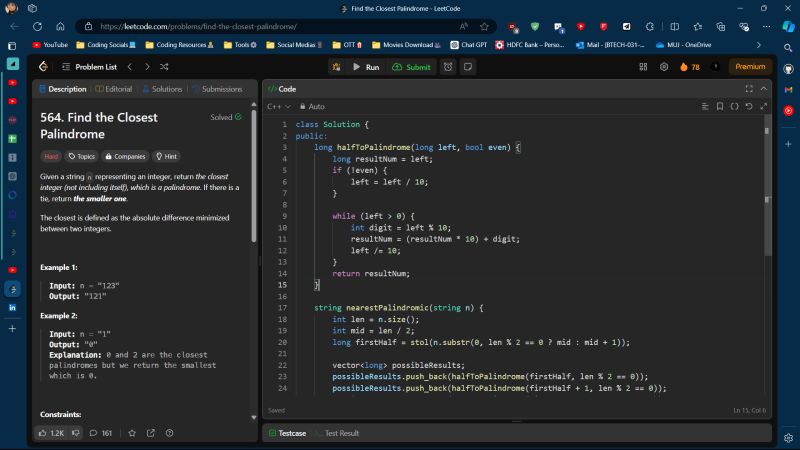Screen dimensions: 800x450
Task: Open the Problem List
Action: point(89,67)
